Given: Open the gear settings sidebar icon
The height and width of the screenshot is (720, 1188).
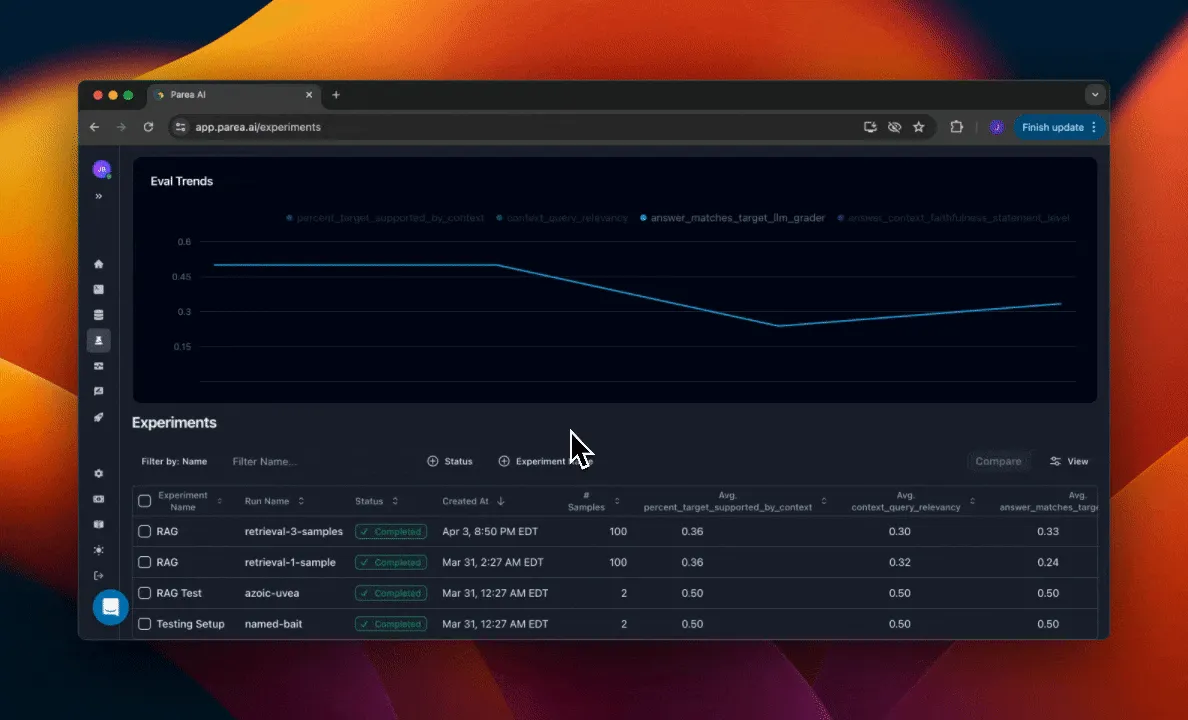Looking at the screenshot, I should [98, 473].
